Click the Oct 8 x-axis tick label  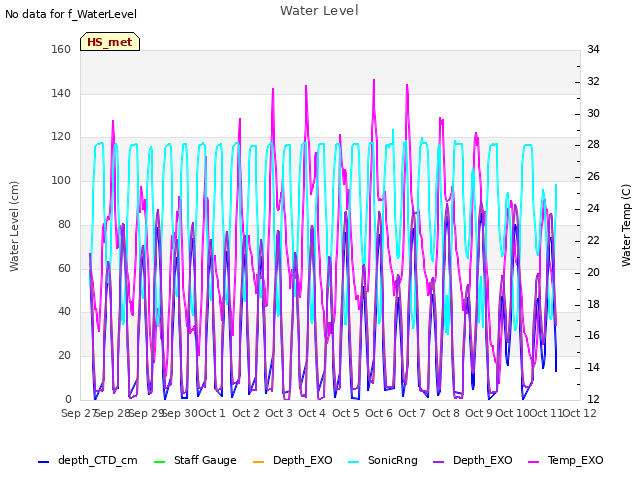pos(446,413)
